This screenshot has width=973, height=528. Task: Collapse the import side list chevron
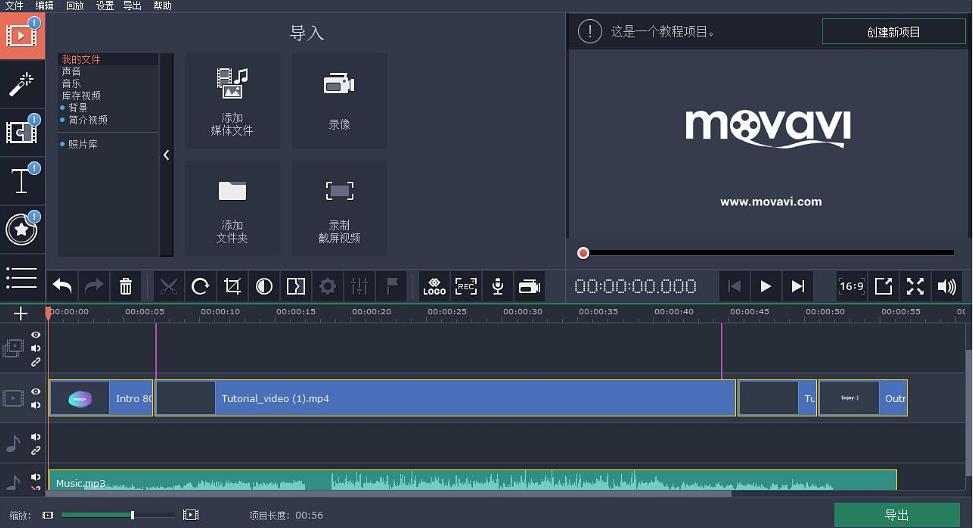tap(166, 154)
